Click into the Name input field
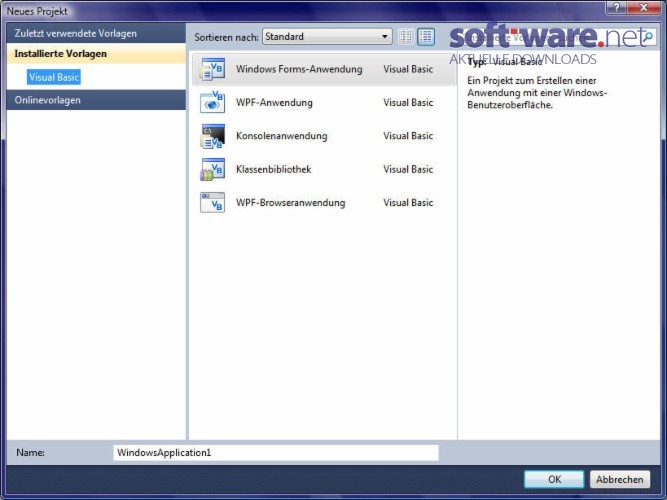Image resolution: width=667 pixels, height=500 pixels. pyautogui.click(x=276, y=452)
